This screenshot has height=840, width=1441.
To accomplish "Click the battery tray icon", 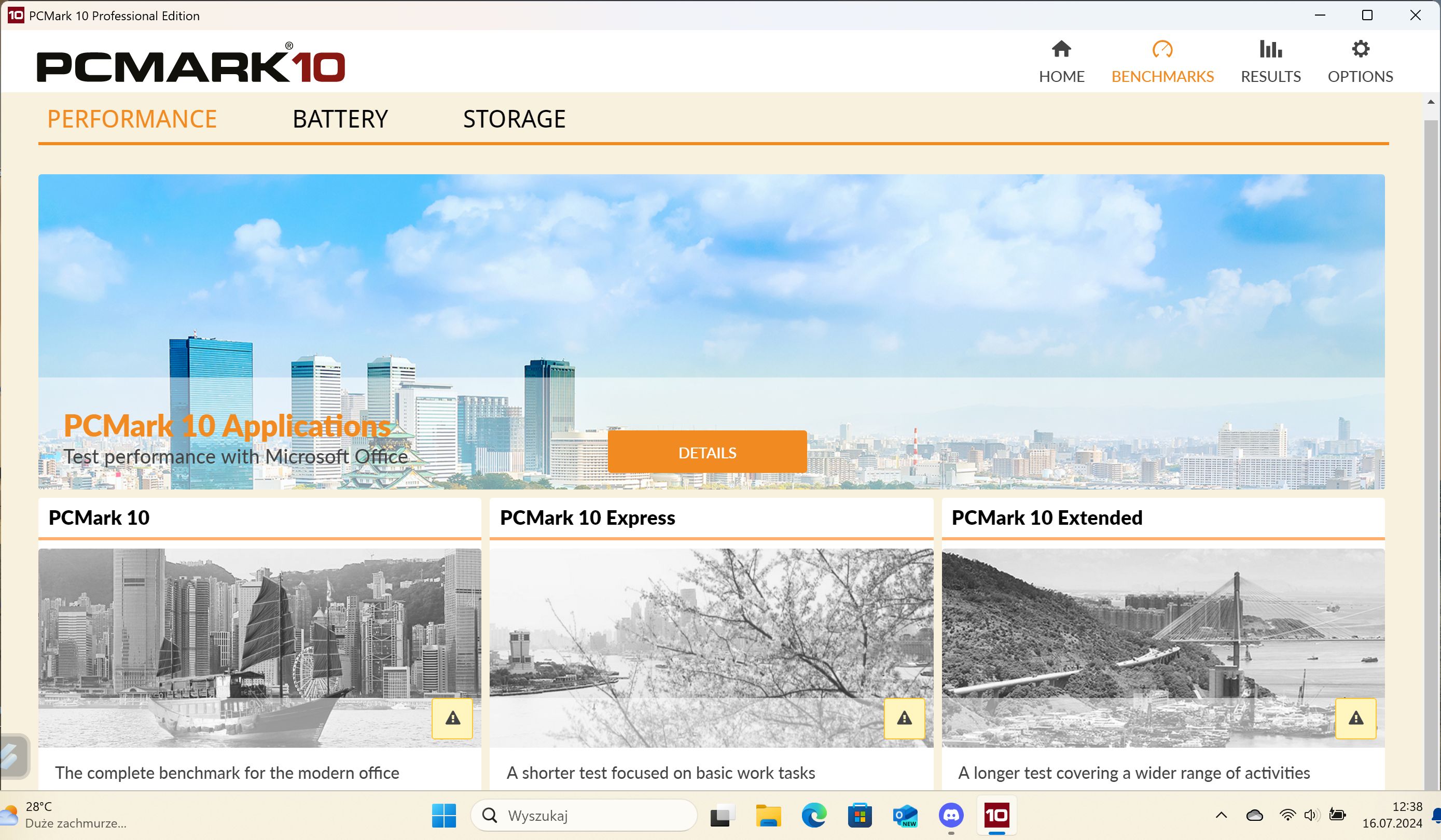I will 1337,816.
